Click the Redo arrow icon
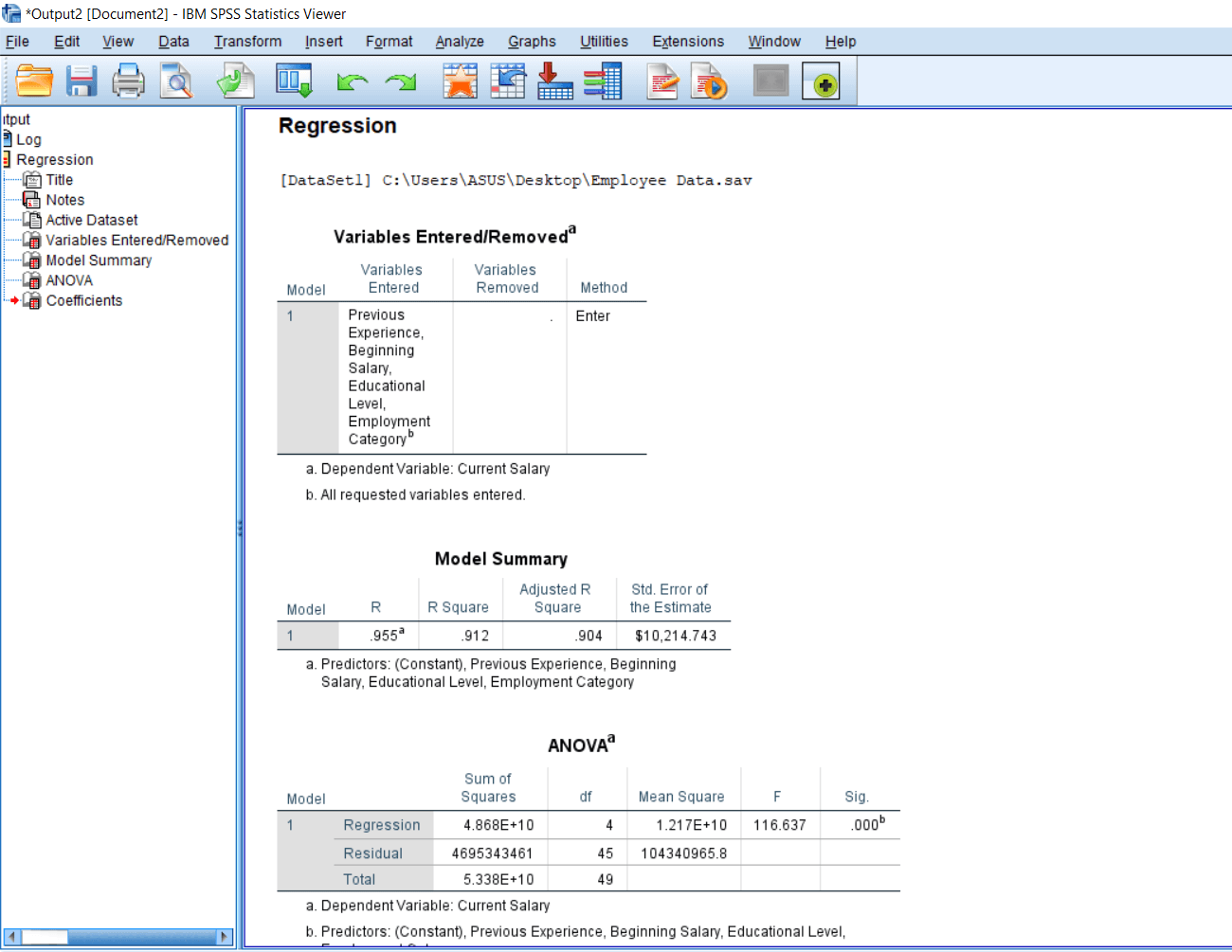 [401, 82]
